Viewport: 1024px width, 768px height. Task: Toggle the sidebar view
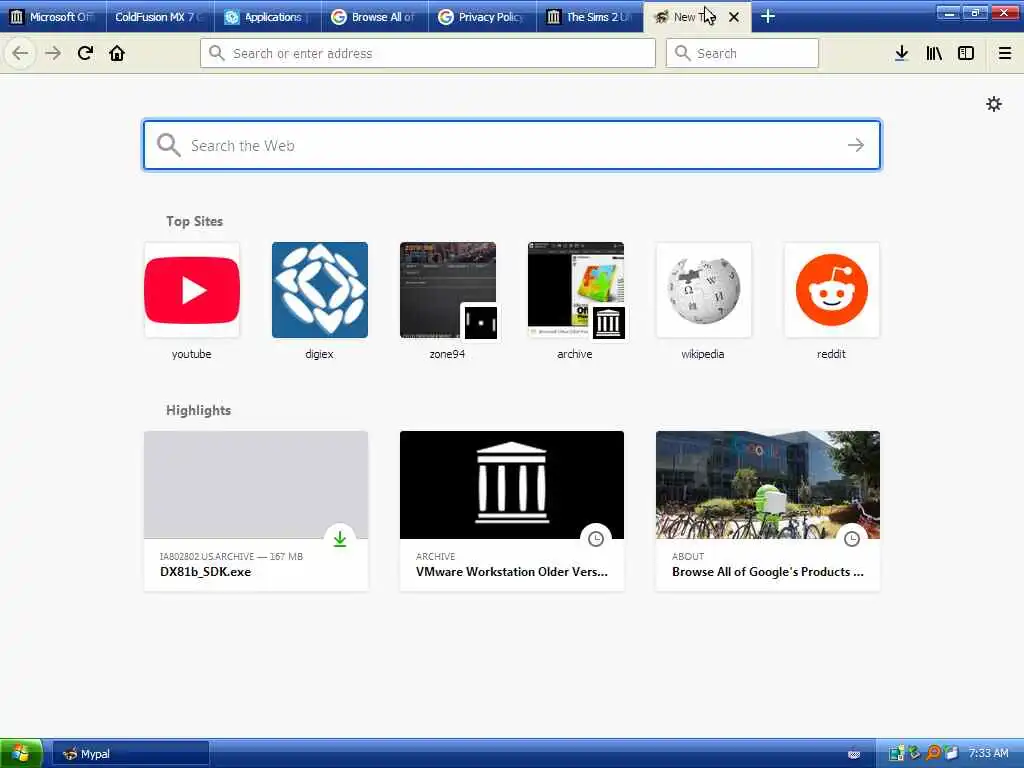tap(966, 53)
